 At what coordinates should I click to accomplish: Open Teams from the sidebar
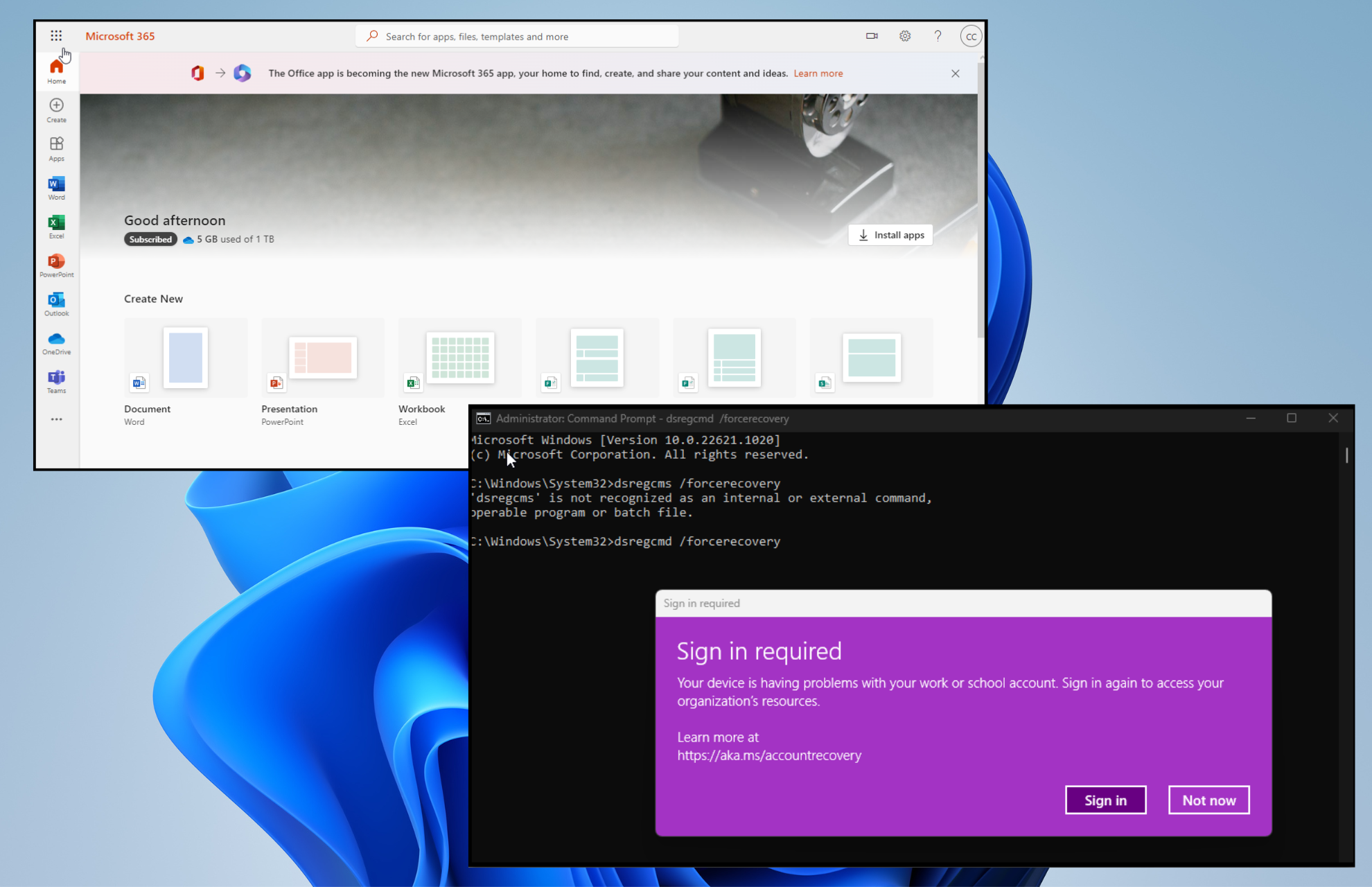[56, 381]
